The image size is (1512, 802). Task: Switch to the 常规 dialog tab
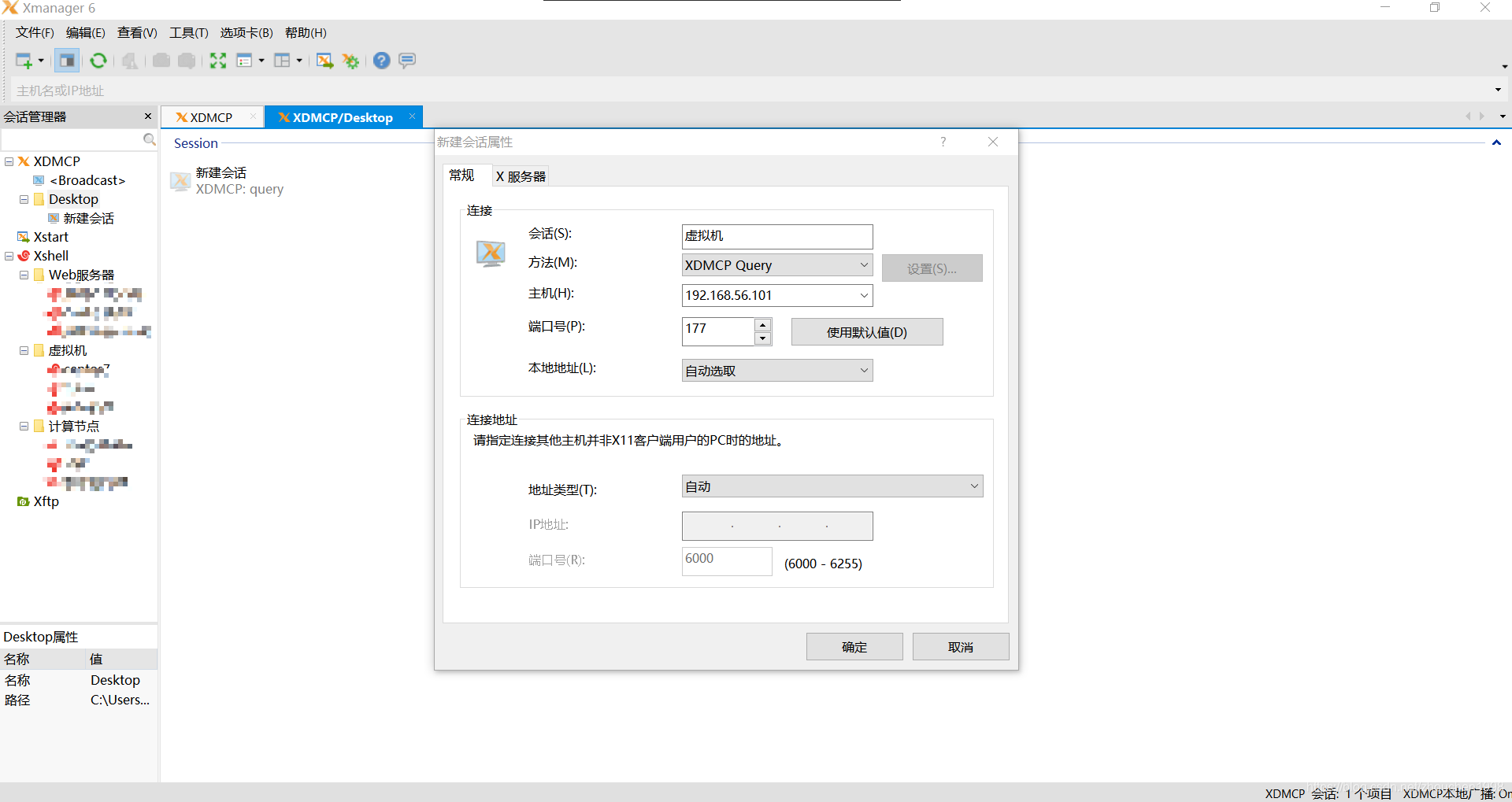pyautogui.click(x=461, y=176)
